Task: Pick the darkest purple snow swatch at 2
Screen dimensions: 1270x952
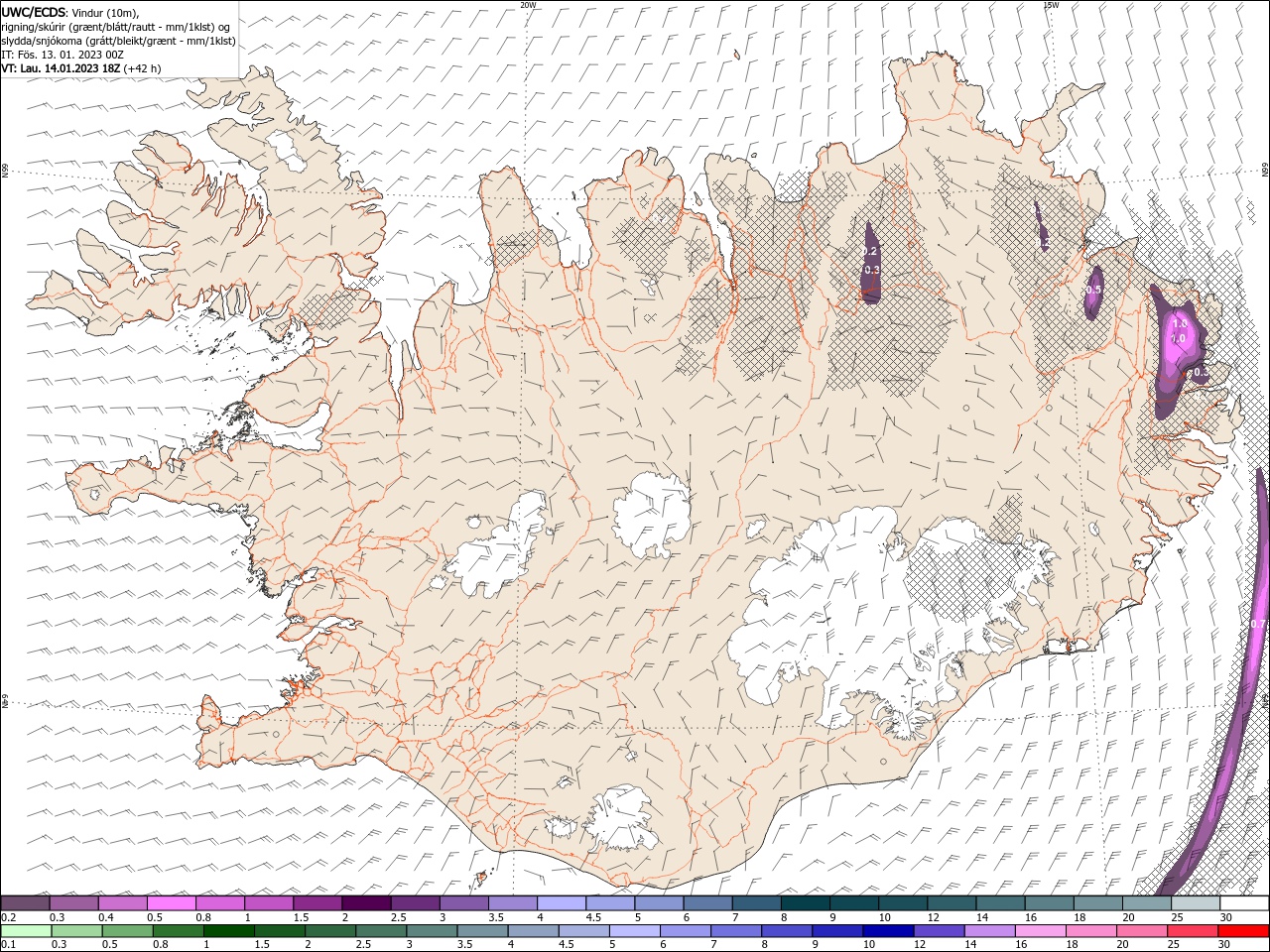Action: click(366, 903)
